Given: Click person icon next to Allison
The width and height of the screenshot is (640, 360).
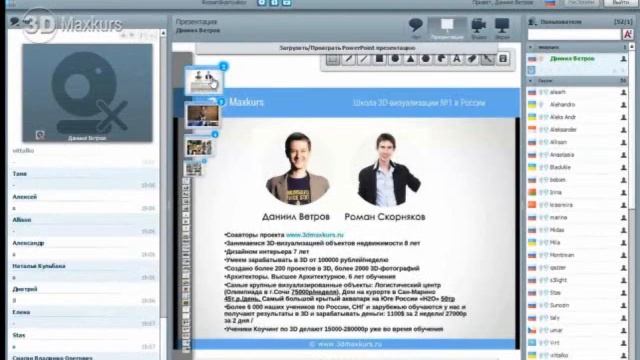Looking at the screenshot, I should point(624,142).
